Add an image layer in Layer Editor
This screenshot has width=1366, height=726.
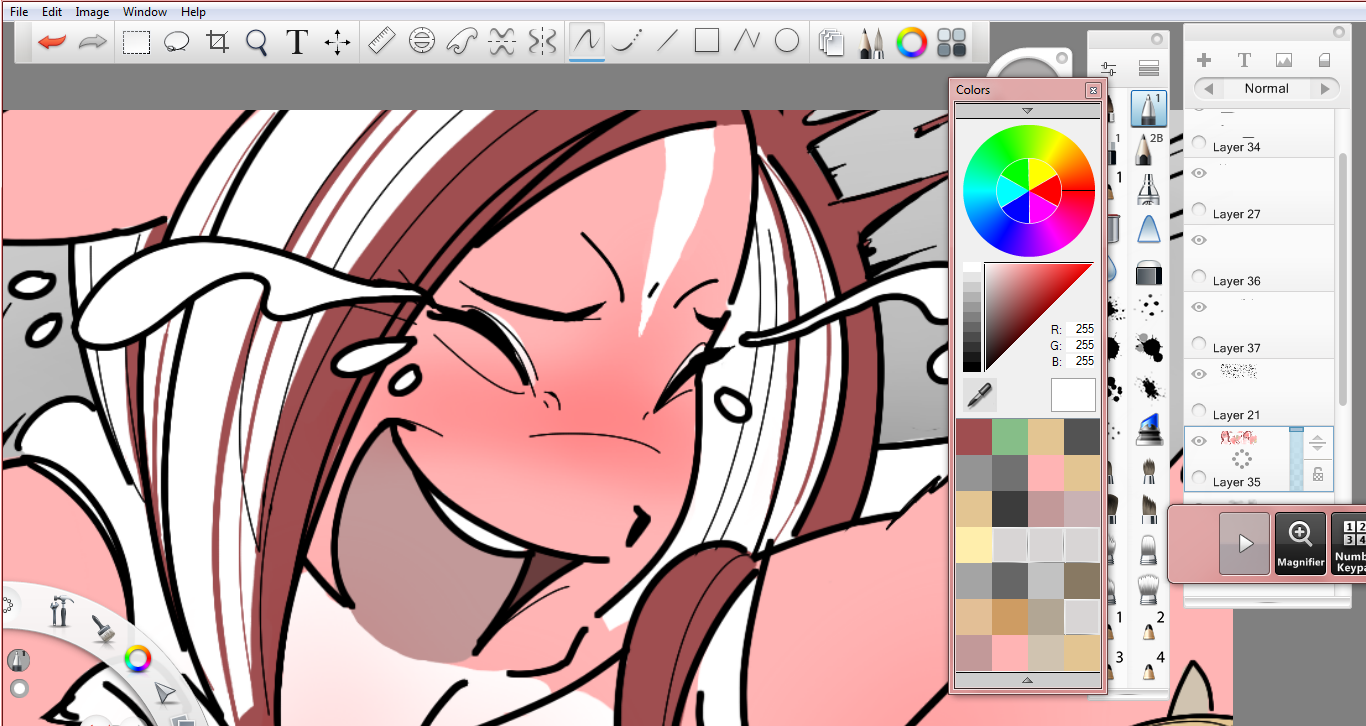click(1284, 60)
